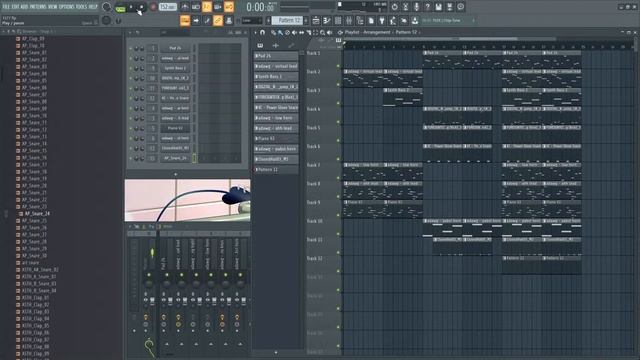Open the Line snap dropdown
This screenshot has height=360, width=640.
tap(252, 20)
